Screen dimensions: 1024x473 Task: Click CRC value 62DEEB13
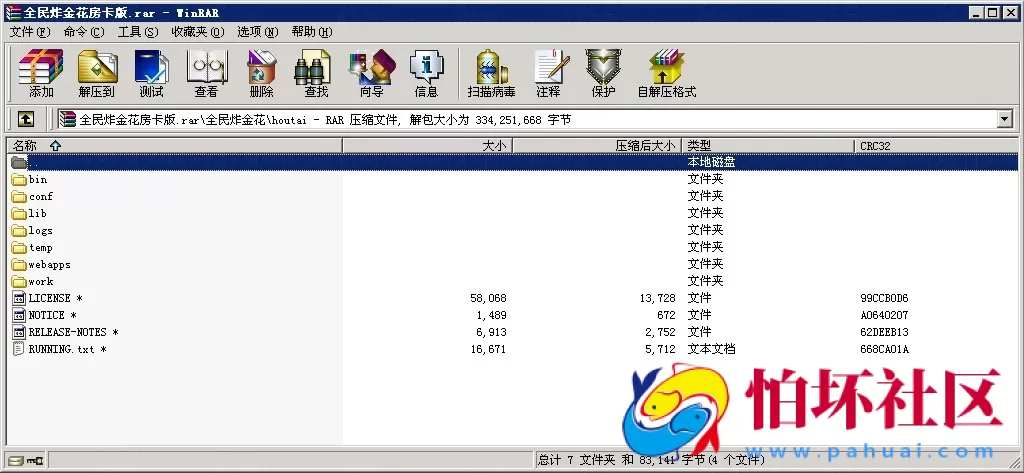[884, 333]
